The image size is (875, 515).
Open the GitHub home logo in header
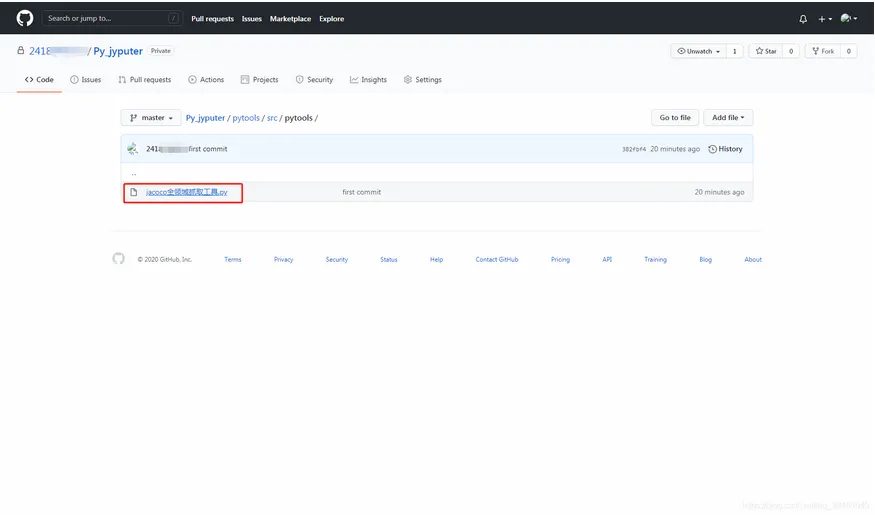[25, 18]
